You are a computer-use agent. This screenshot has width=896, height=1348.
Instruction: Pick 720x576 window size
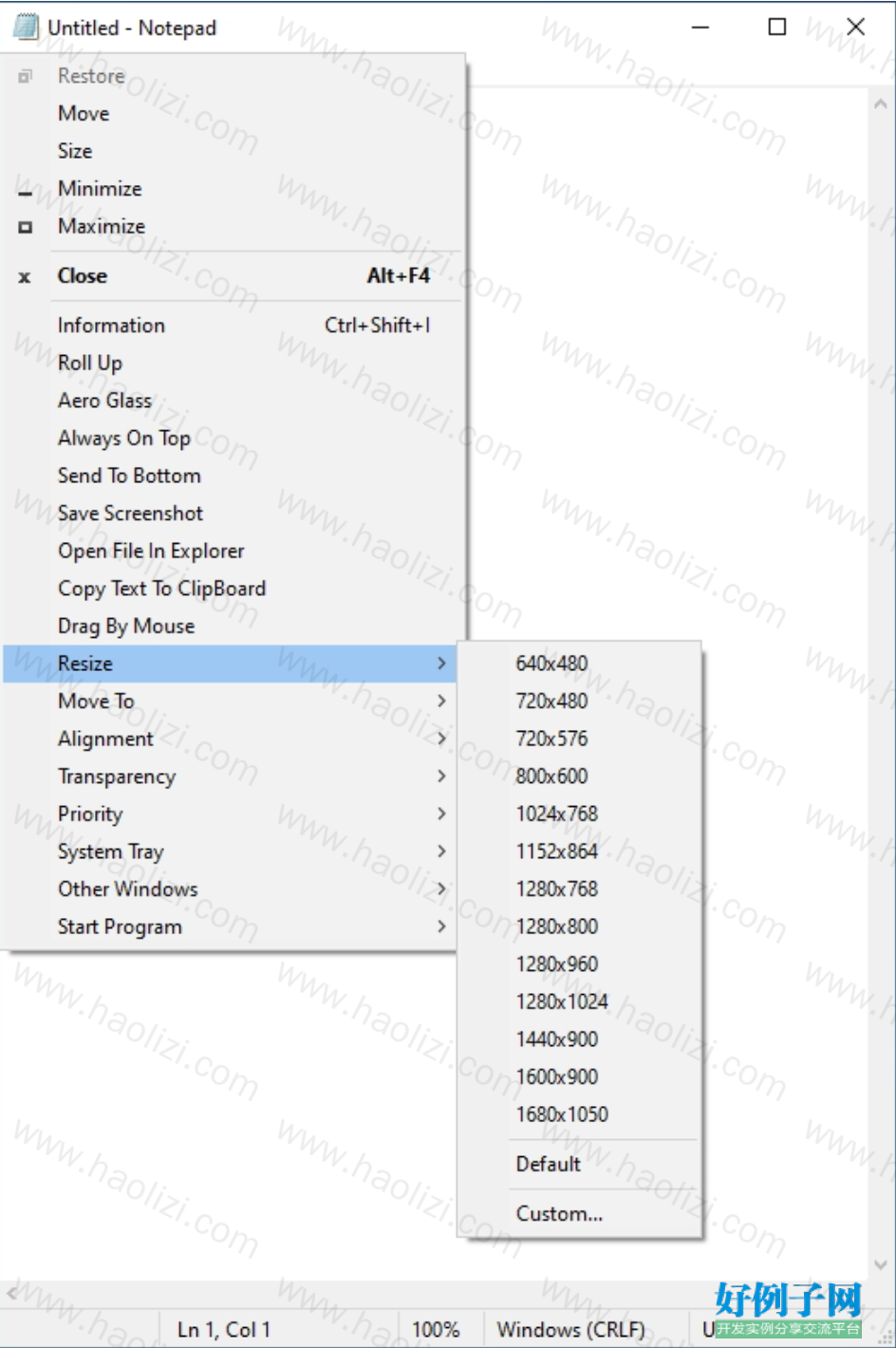pyautogui.click(x=580, y=739)
